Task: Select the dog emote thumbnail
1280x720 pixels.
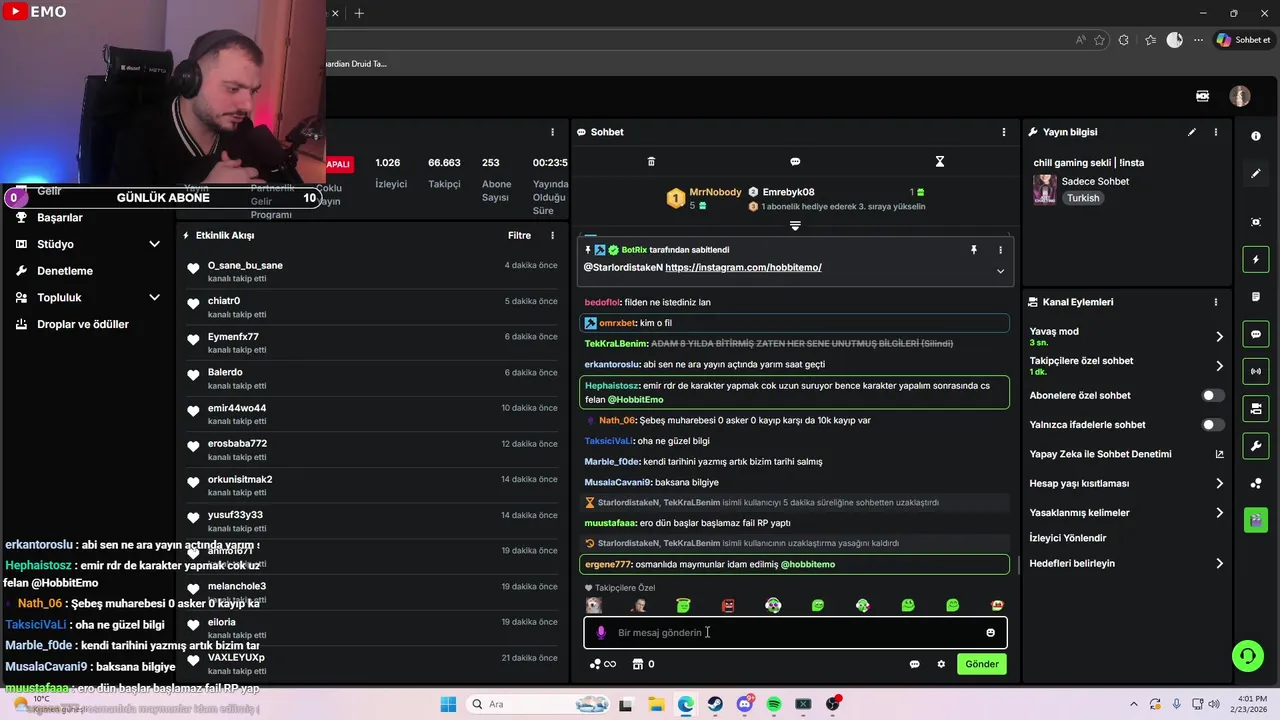Action: click(x=594, y=606)
